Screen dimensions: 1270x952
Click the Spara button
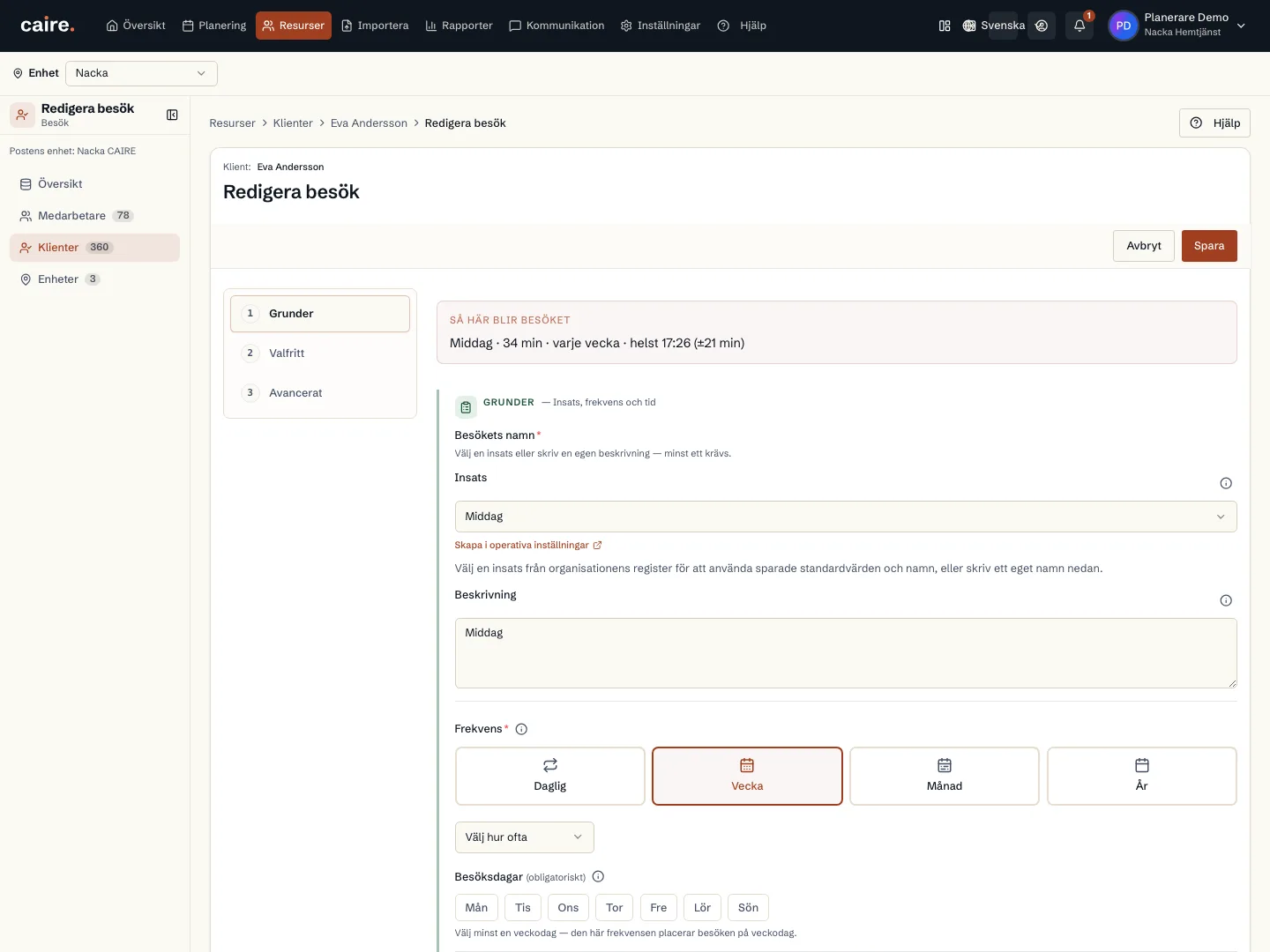1209,246
